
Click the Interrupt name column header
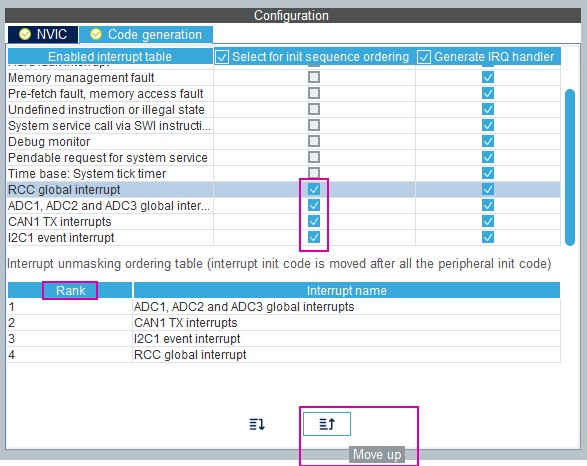tap(347, 290)
